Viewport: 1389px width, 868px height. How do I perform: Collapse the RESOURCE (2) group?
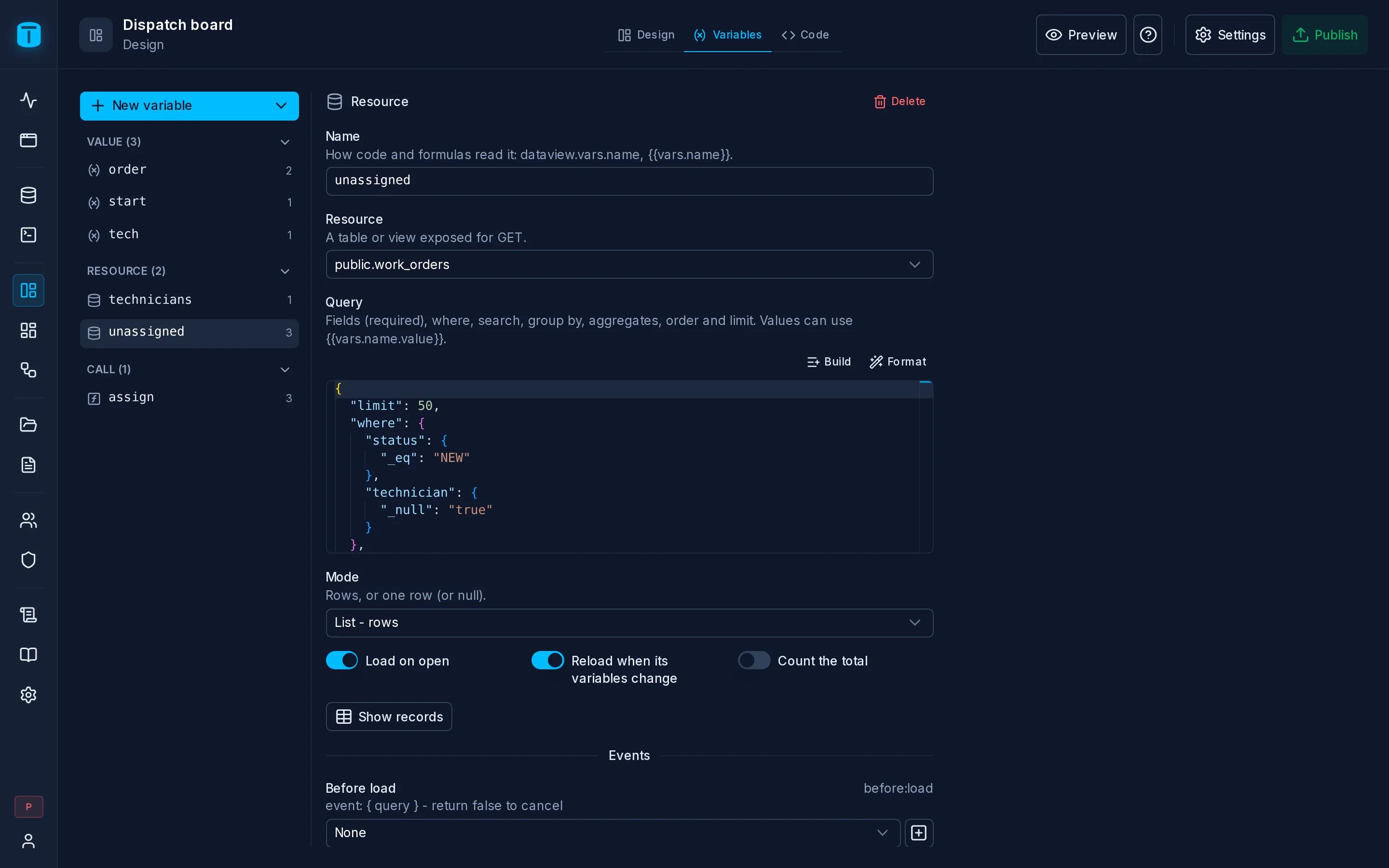click(x=285, y=271)
